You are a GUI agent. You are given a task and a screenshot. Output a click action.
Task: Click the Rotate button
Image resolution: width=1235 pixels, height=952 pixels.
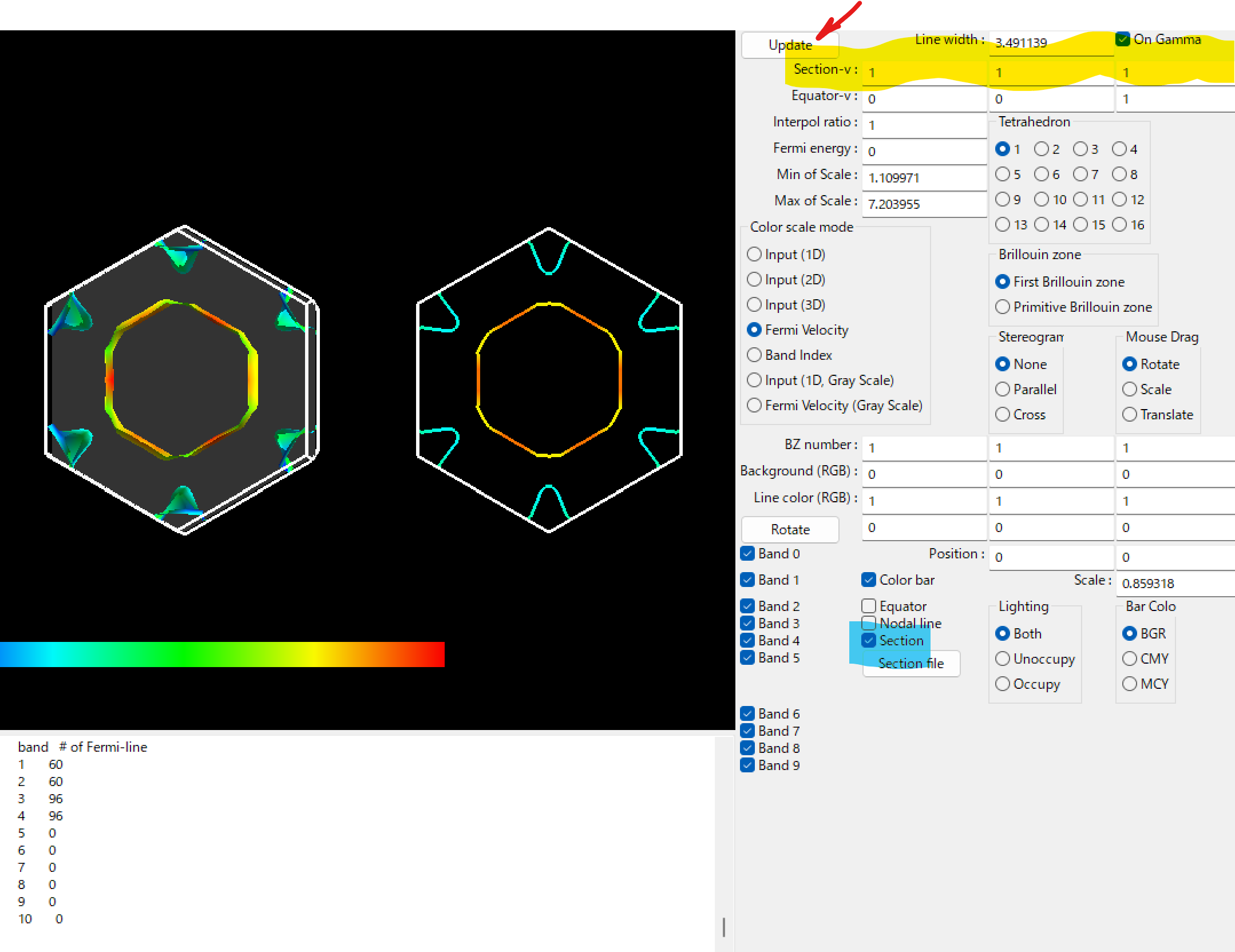[x=790, y=529]
